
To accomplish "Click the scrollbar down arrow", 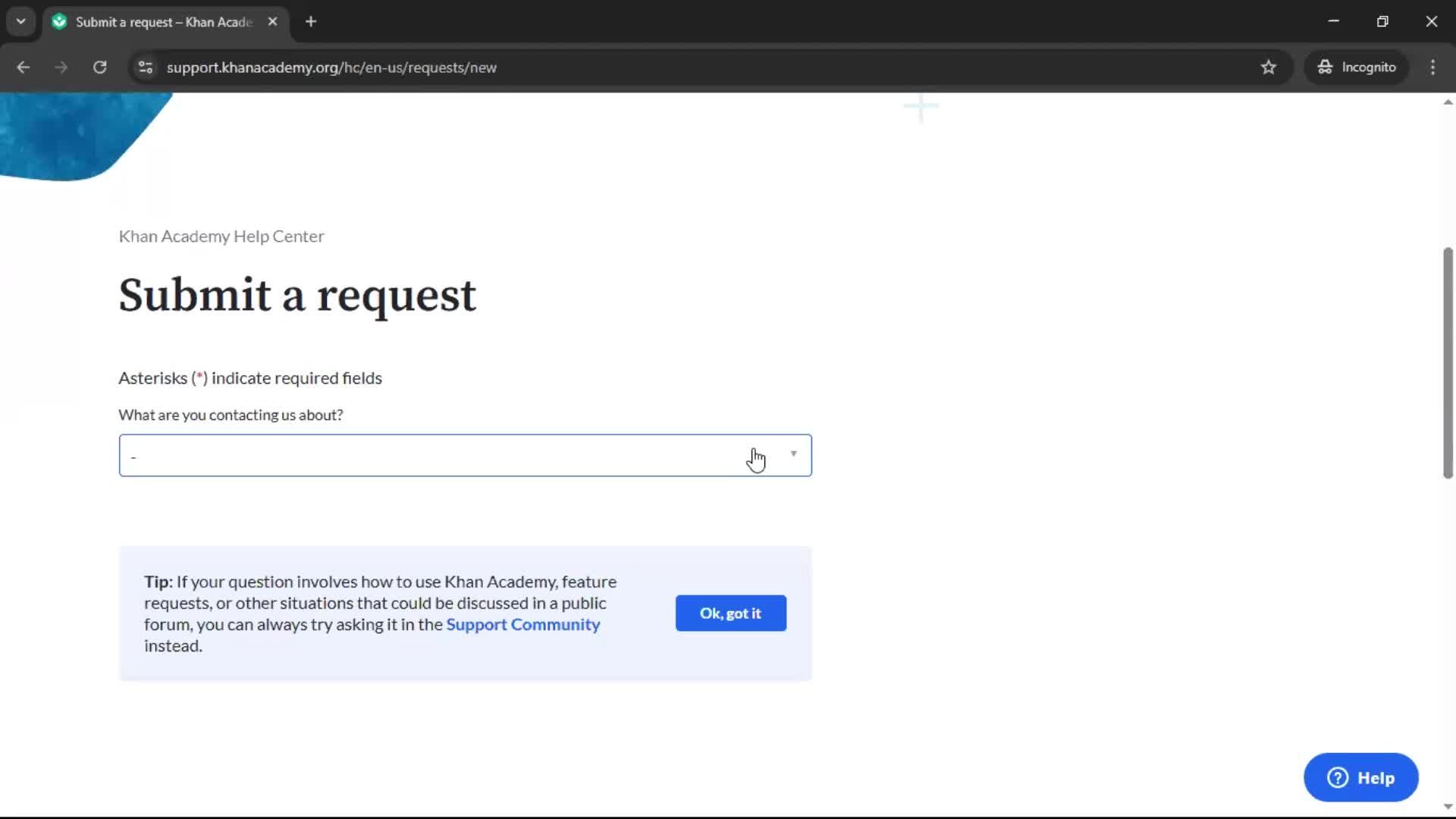I will tap(1448, 808).
